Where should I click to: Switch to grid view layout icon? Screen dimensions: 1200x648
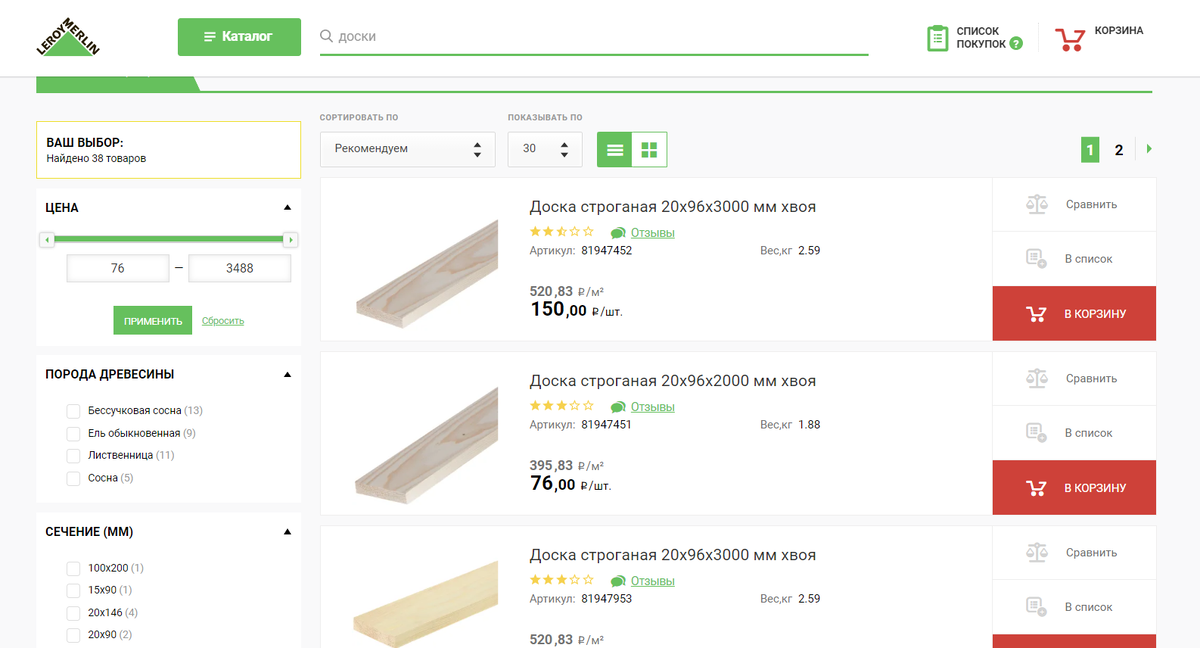[649, 150]
